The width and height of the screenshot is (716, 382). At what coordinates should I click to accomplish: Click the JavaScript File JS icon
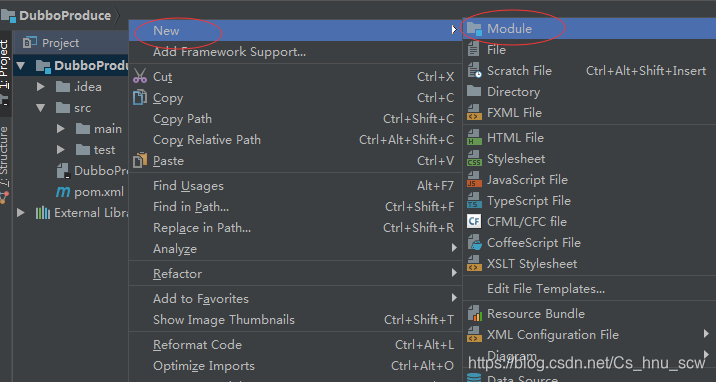474,179
